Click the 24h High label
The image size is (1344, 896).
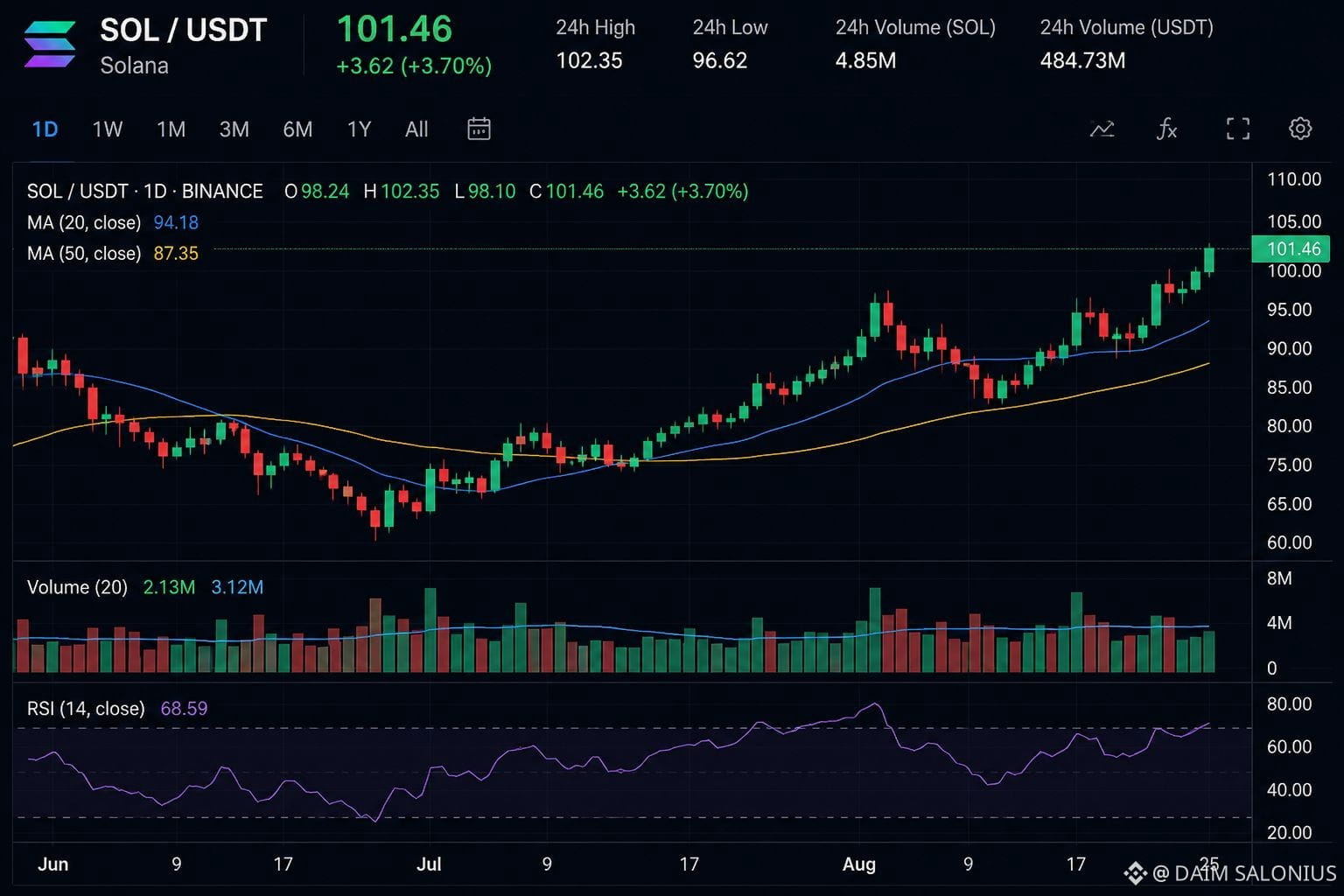point(595,28)
